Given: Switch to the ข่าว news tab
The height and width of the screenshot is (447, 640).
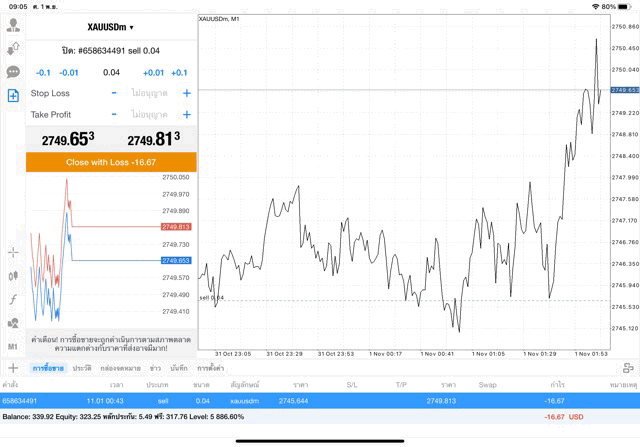Looking at the screenshot, I should click(155, 368).
